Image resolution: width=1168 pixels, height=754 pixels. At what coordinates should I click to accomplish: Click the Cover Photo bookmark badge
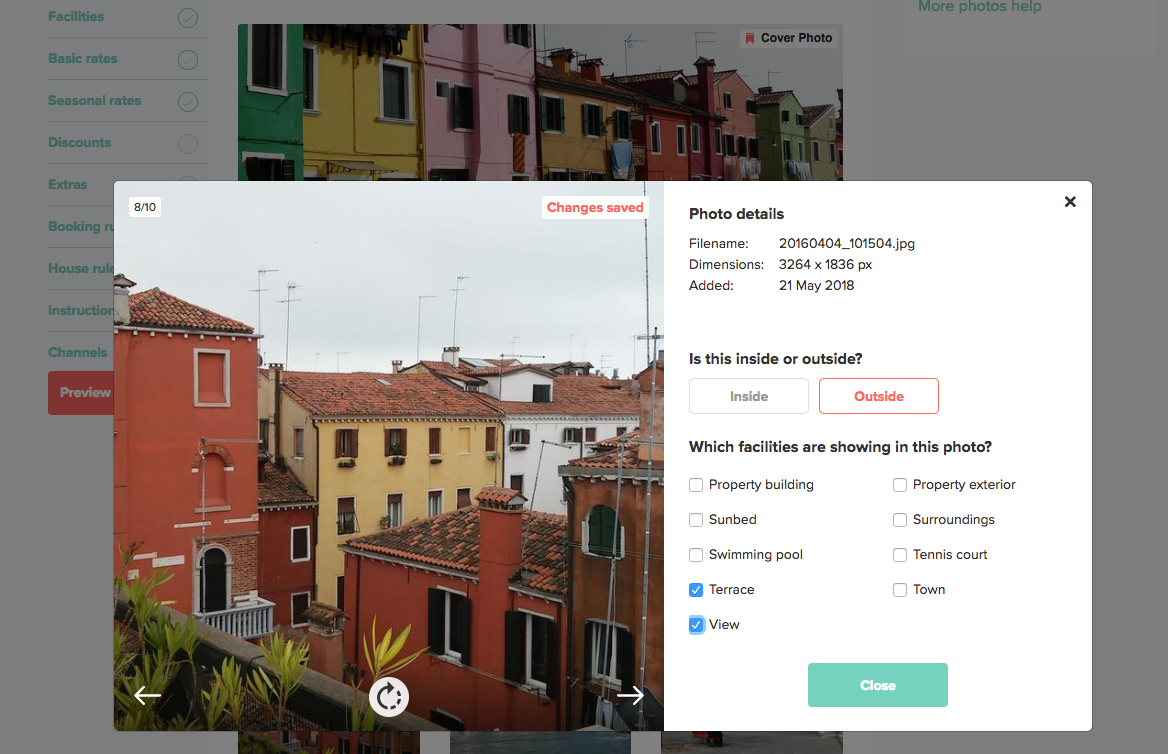pos(789,38)
